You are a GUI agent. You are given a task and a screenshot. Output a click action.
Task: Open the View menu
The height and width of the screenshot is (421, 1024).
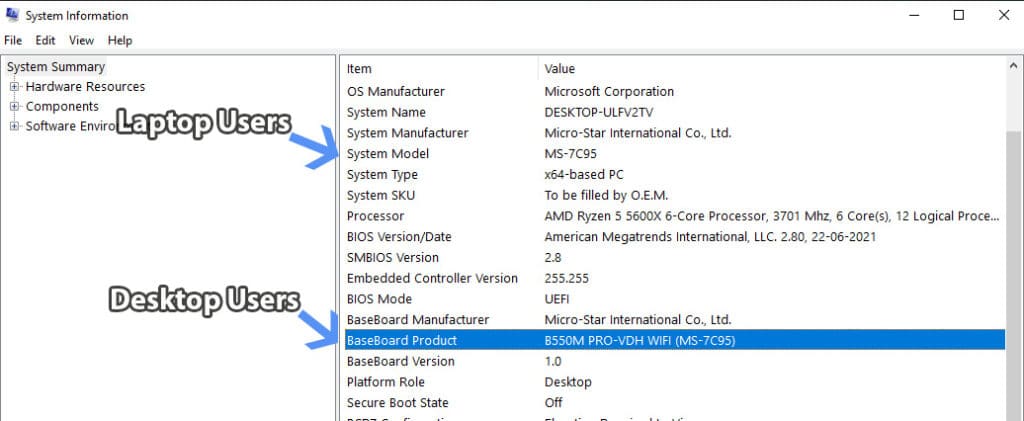point(82,40)
